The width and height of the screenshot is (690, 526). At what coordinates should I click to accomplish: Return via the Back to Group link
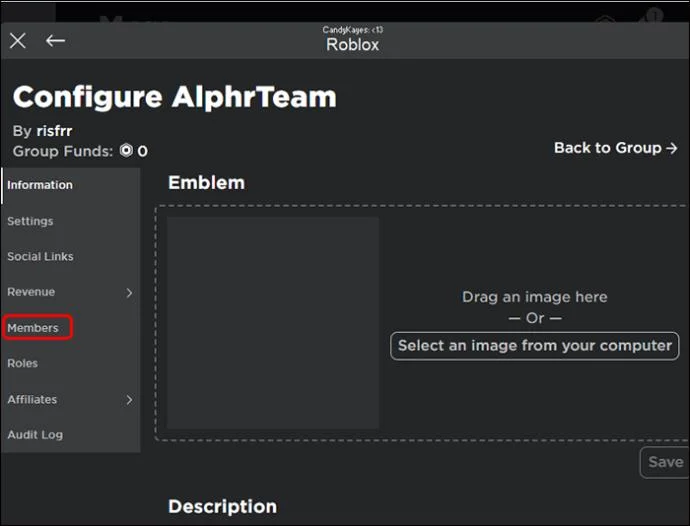[x=615, y=148]
